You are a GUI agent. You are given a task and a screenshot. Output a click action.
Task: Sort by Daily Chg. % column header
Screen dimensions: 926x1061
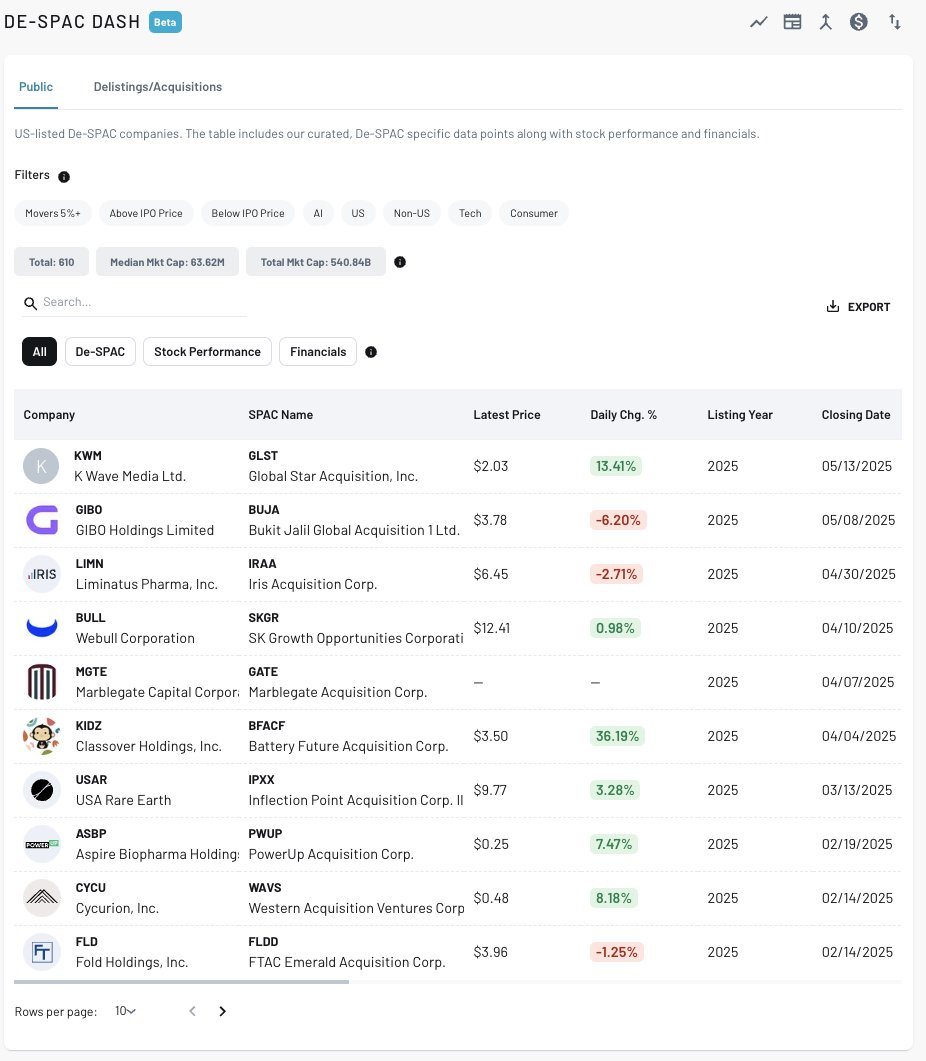623,415
